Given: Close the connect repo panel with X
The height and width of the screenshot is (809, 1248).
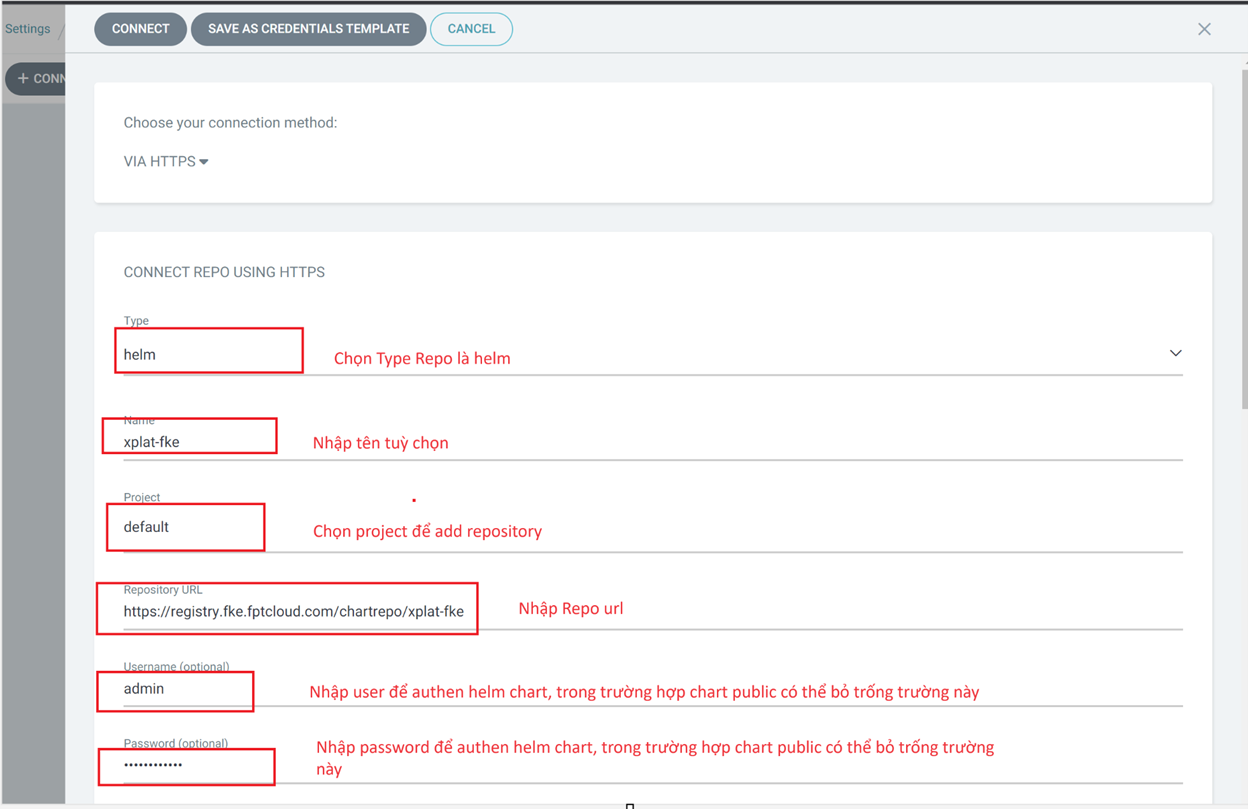Looking at the screenshot, I should click(1204, 29).
